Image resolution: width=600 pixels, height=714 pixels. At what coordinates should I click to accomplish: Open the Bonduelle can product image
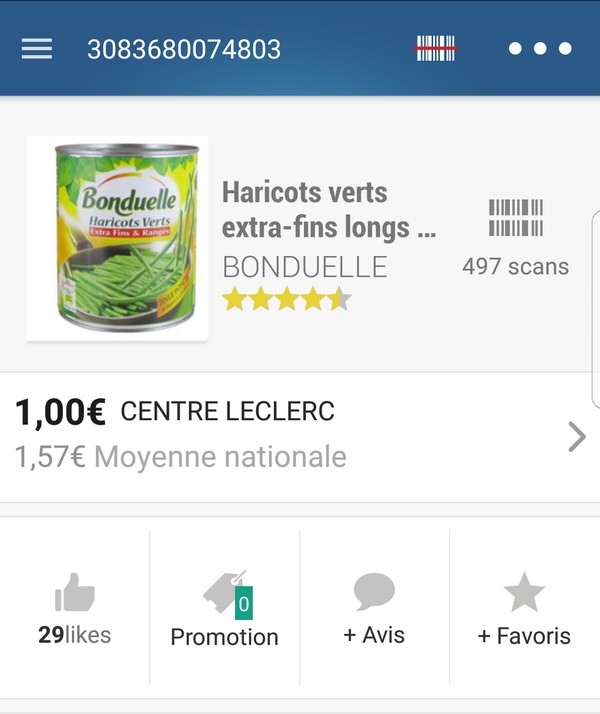click(x=117, y=238)
